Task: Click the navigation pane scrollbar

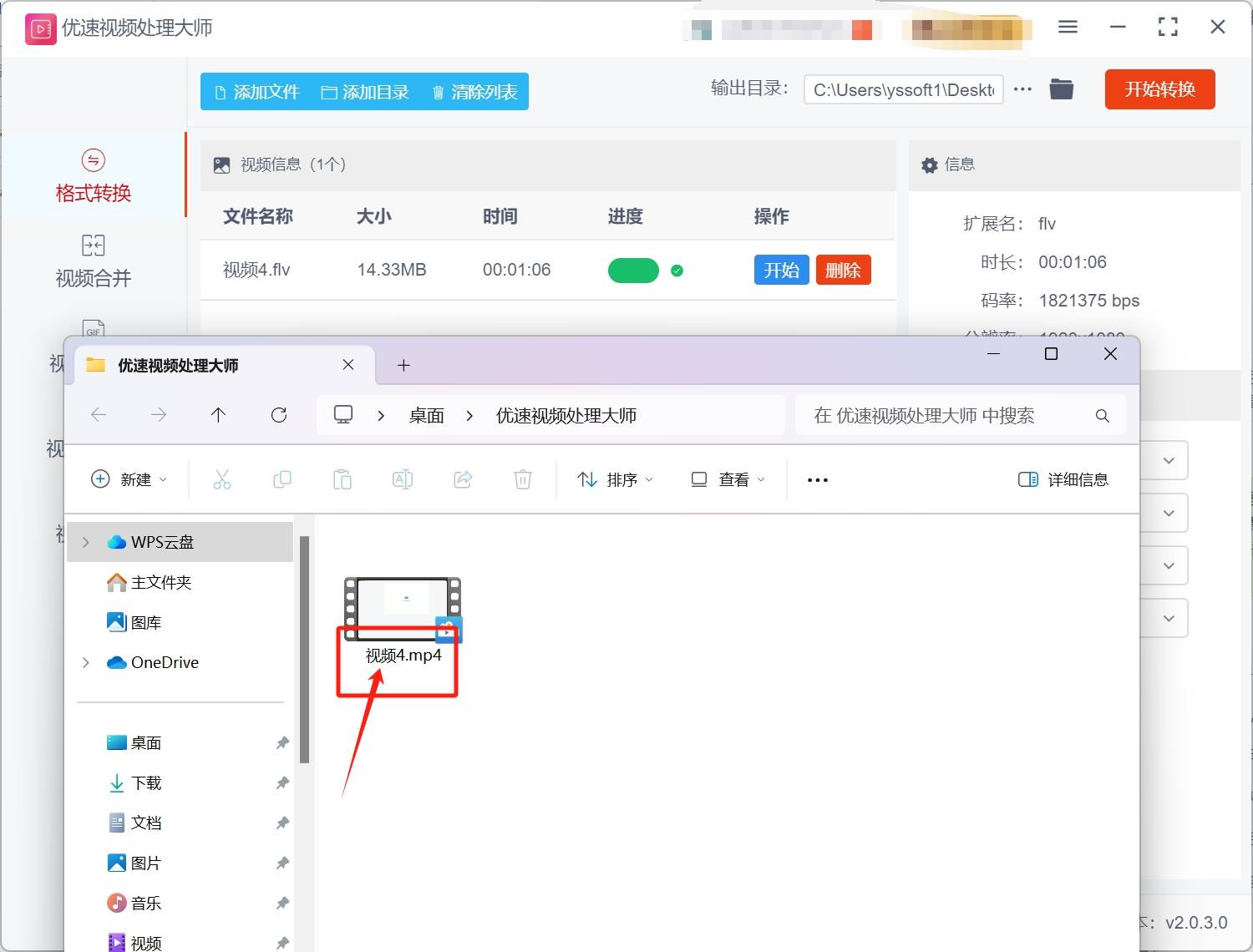Action: coord(305,650)
